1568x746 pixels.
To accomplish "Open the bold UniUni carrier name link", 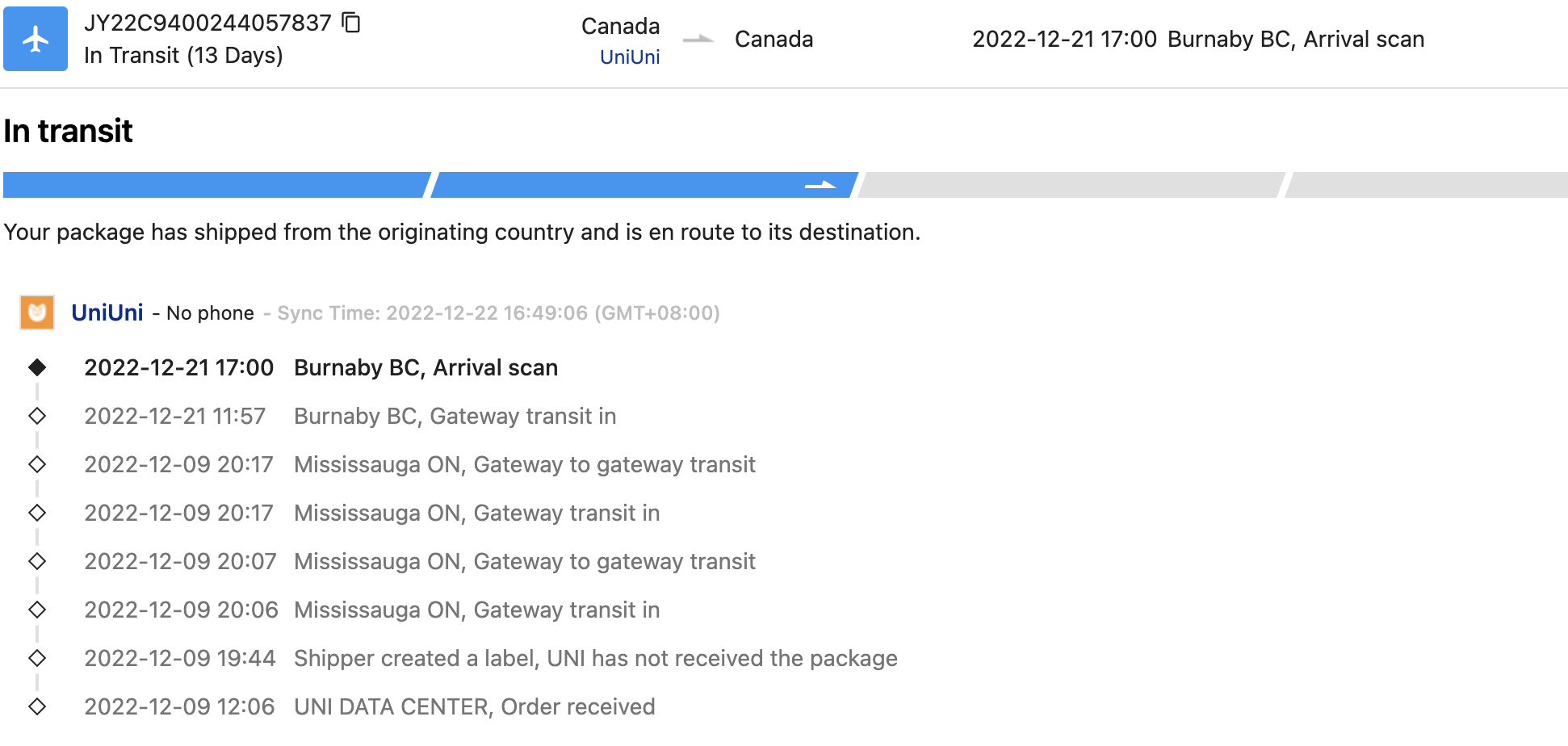I will [x=107, y=312].
